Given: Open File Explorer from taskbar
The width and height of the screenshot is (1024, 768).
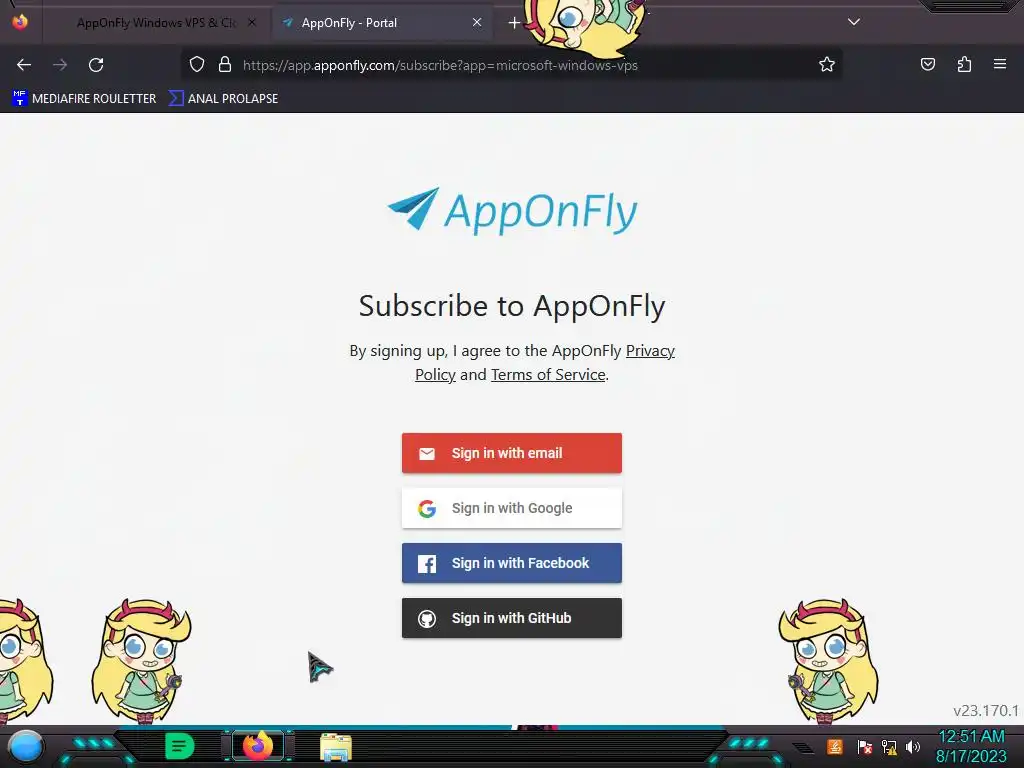Looking at the screenshot, I should pos(336,747).
